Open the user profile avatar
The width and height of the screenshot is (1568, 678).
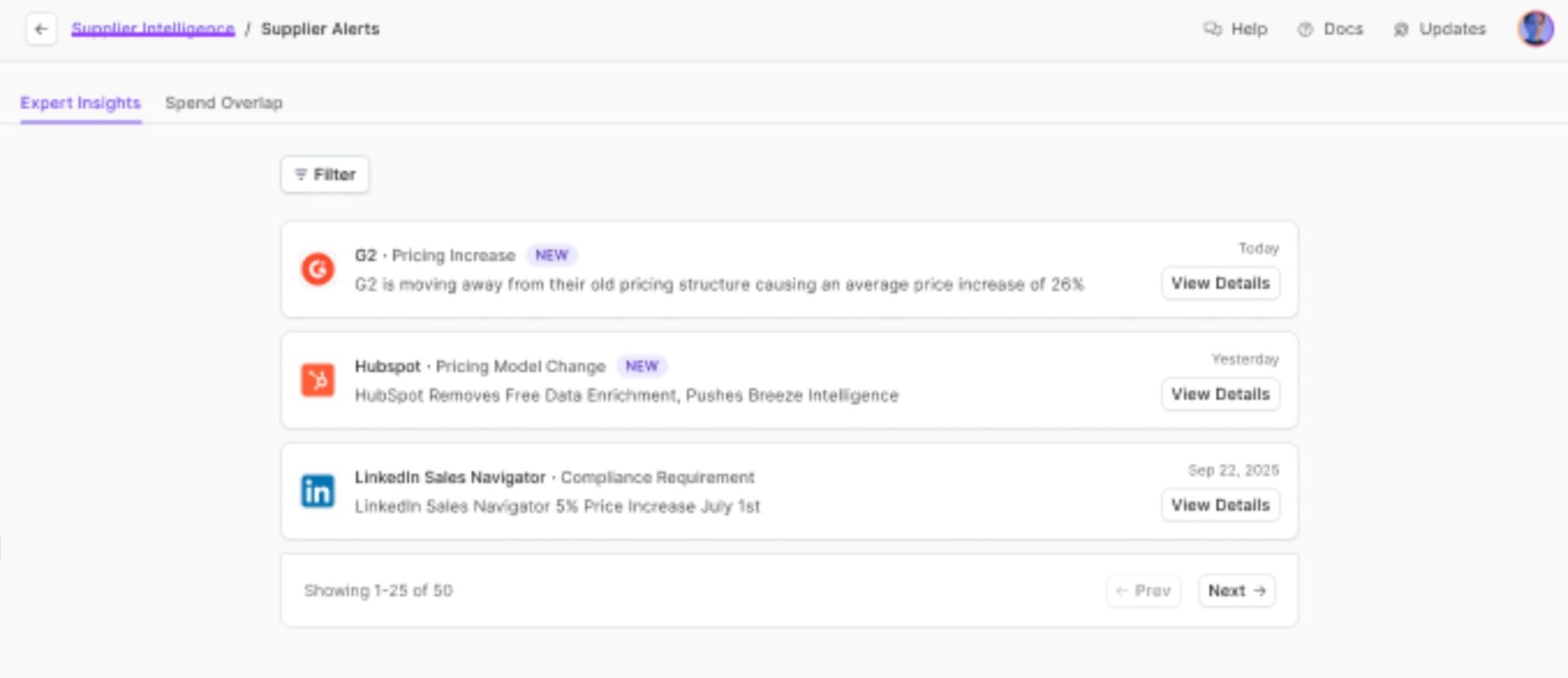point(1535,29)
